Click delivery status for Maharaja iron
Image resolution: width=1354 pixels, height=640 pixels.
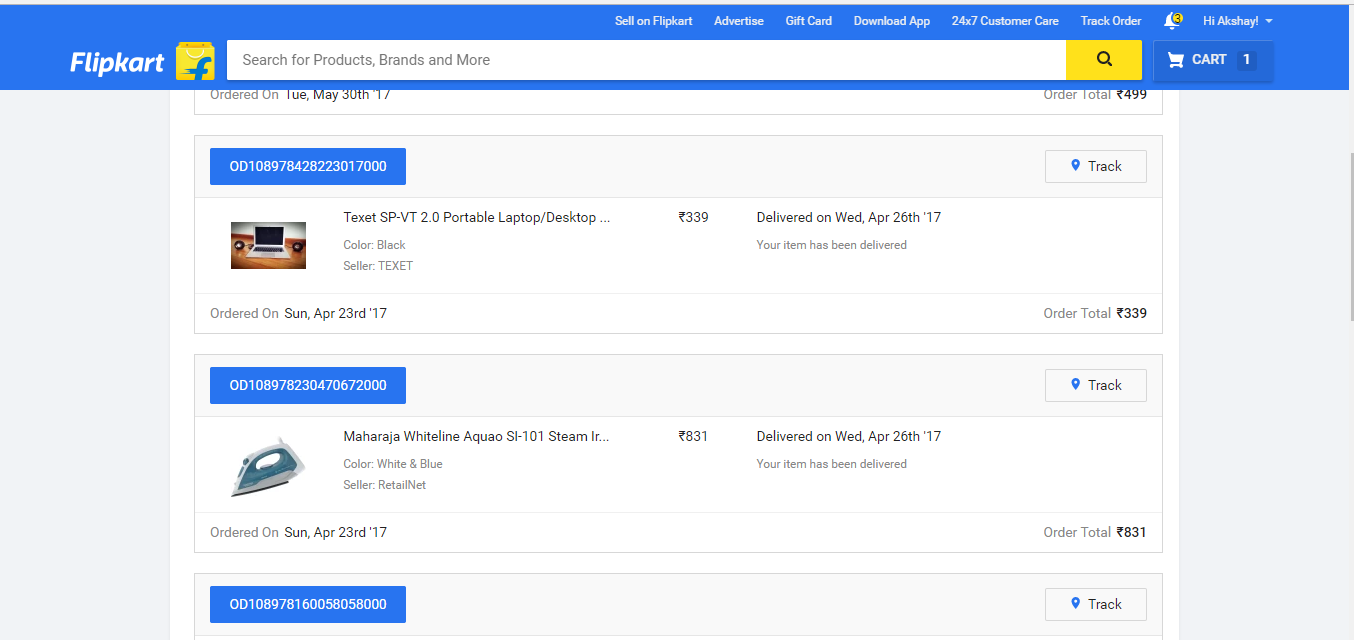tap(849, 436)
